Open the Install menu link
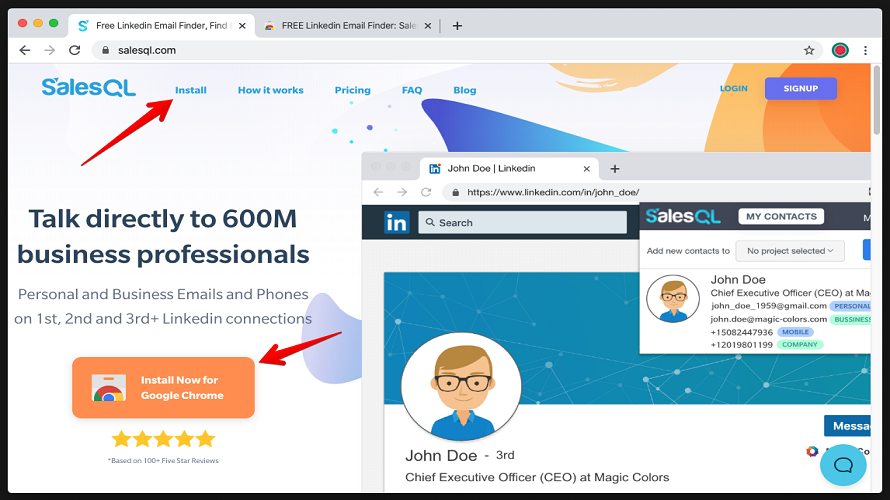This screenshot has width=890, height=500. coord(191,90)
